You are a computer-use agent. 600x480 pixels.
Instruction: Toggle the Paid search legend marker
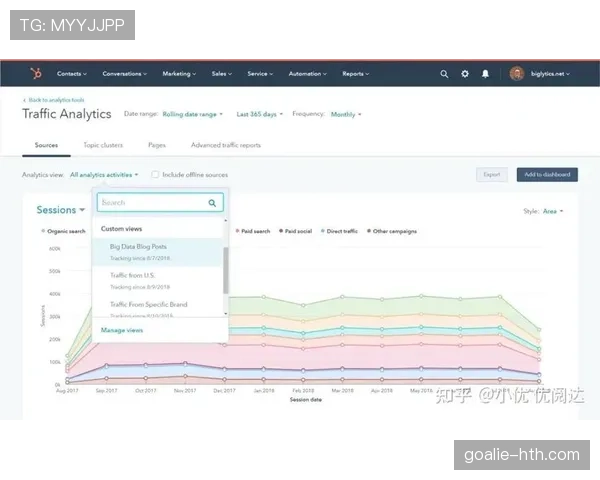[238, 231]
